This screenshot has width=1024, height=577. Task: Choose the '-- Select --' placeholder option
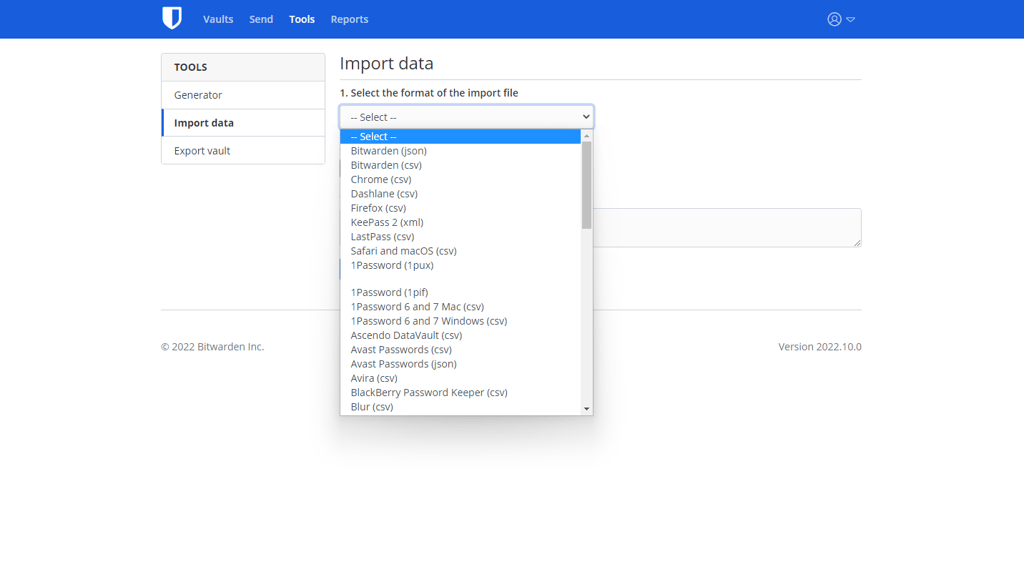click(x=460, y=136)
